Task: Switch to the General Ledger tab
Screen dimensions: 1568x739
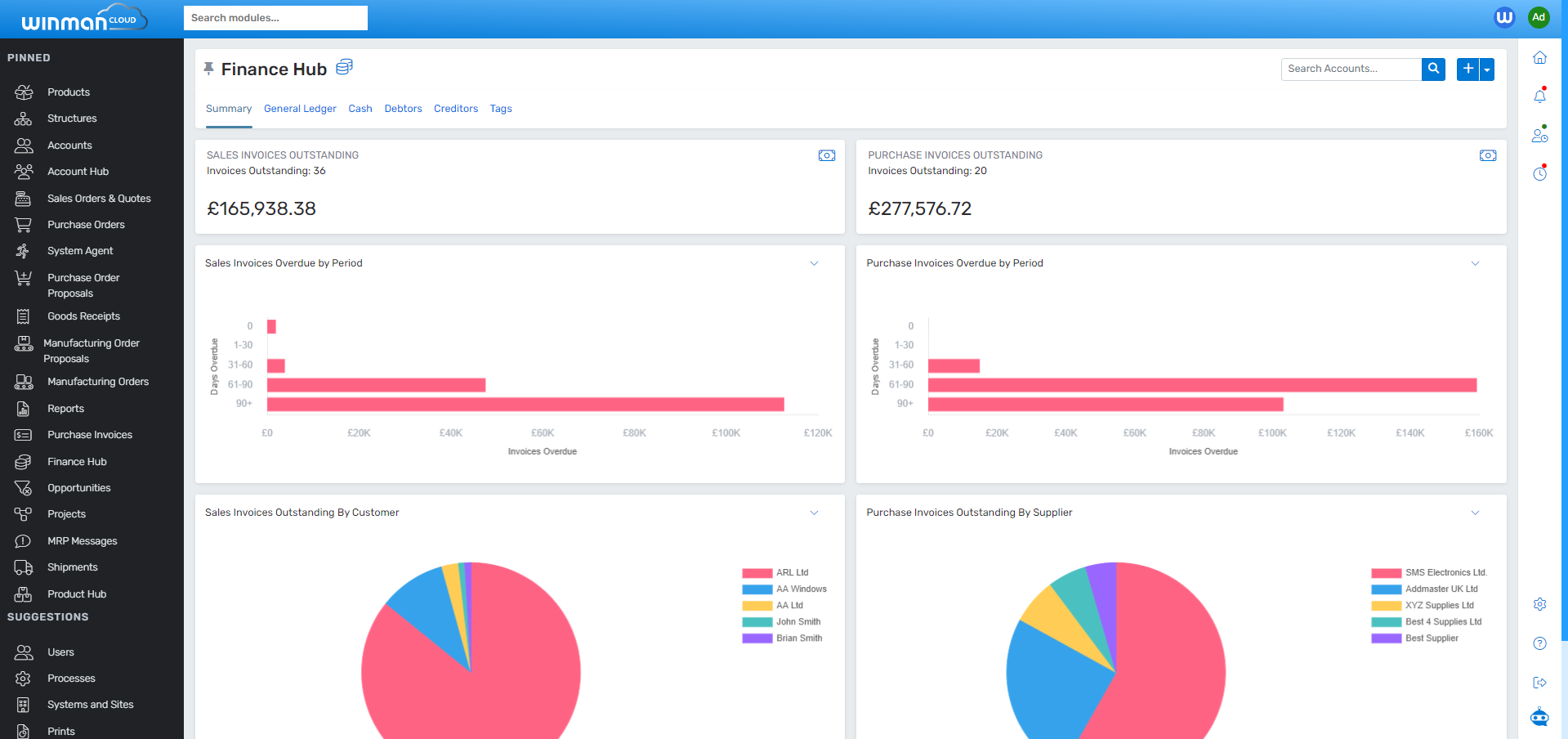Action: point(299,108)
